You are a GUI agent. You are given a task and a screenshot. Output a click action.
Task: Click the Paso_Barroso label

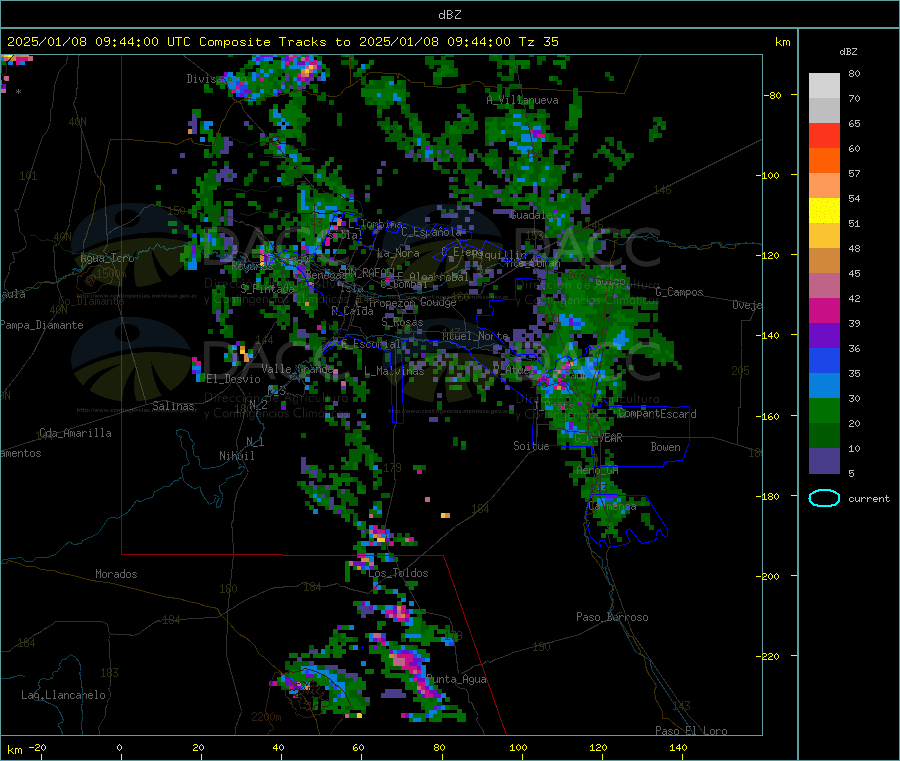coord(612,617)
